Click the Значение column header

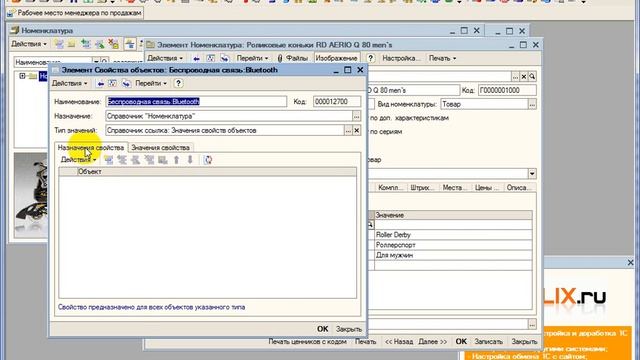click(453, 215)
